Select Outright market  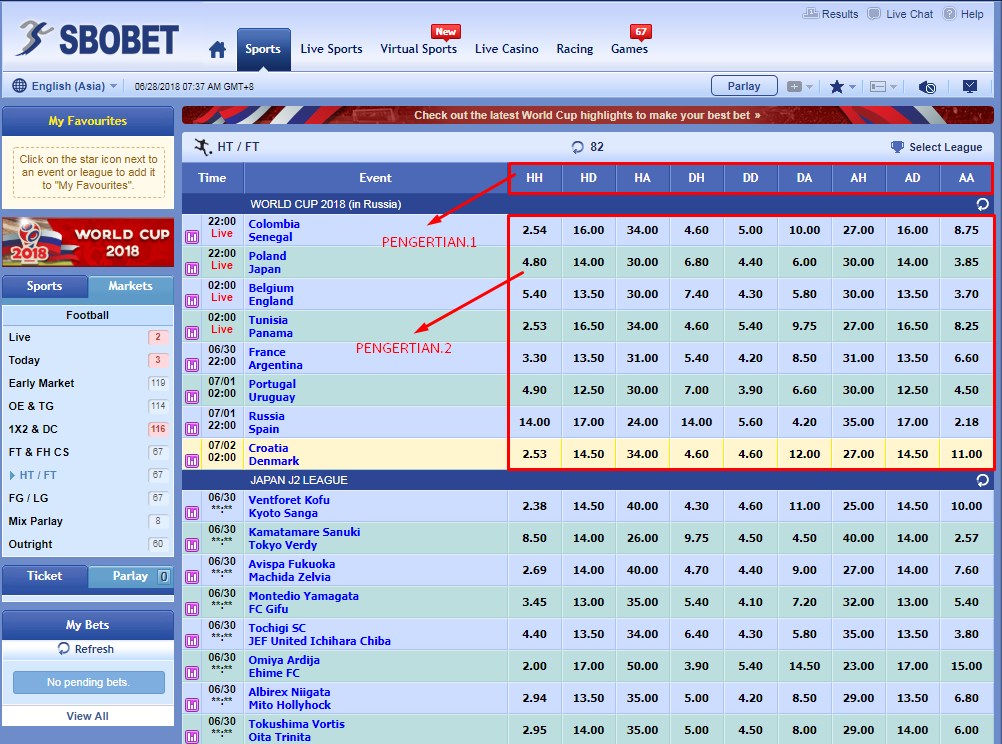click(88, 544)
